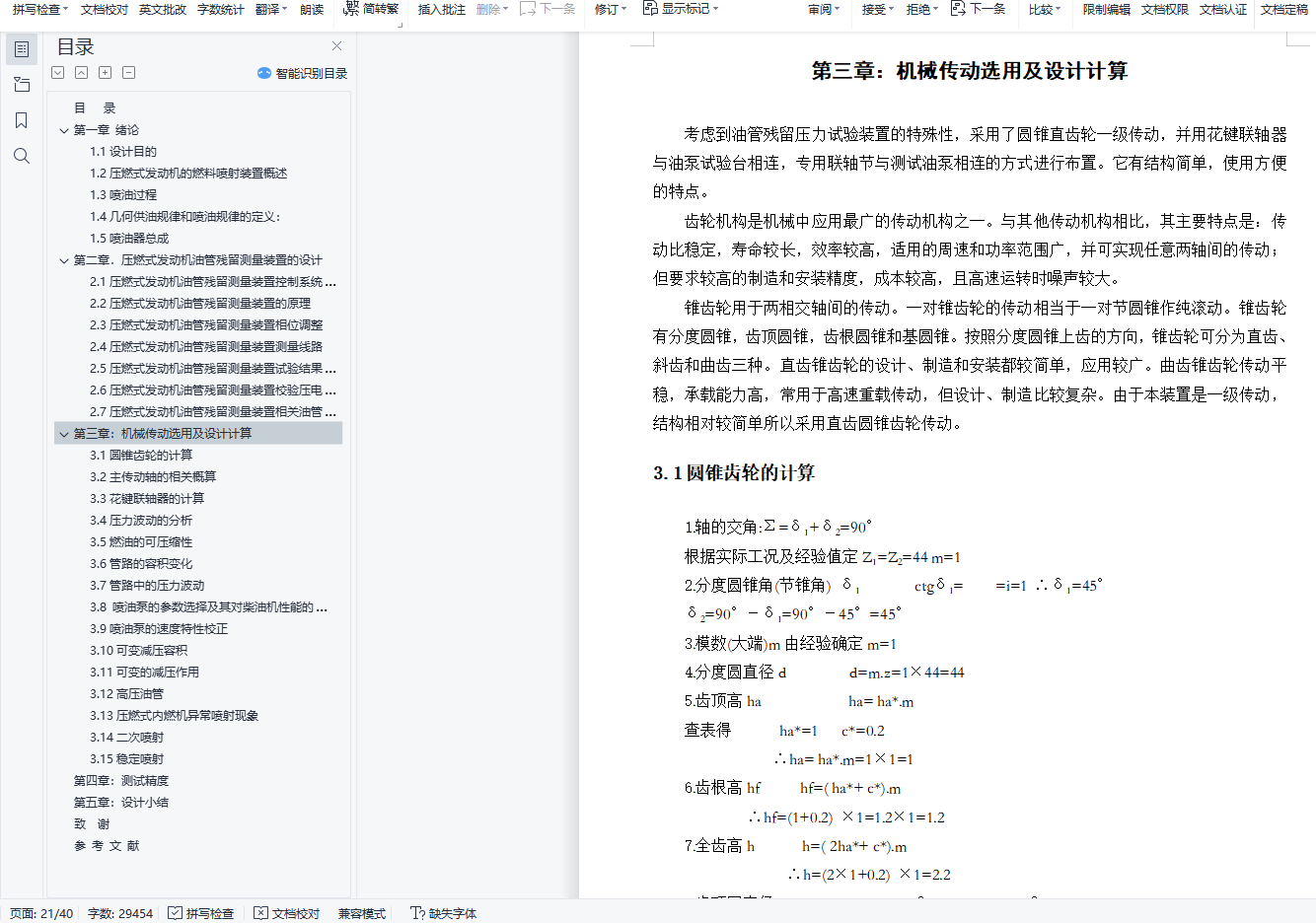Click the 拼写检查 status bar icon
The width and height of the screenshot is (1316, 923).
[175, 913]
